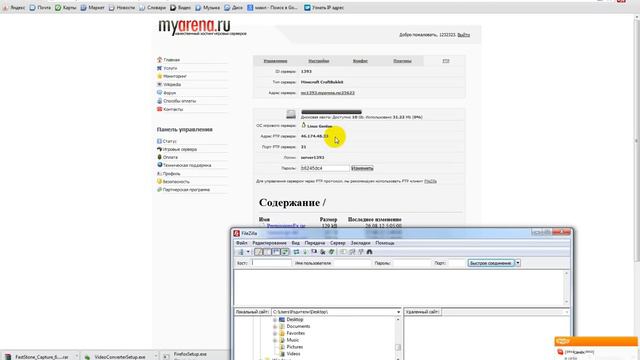Open Удаленный сайт path dropdown
Image resolution: width=640 pixels, height=360 pixels.
[x=567, y=312]
